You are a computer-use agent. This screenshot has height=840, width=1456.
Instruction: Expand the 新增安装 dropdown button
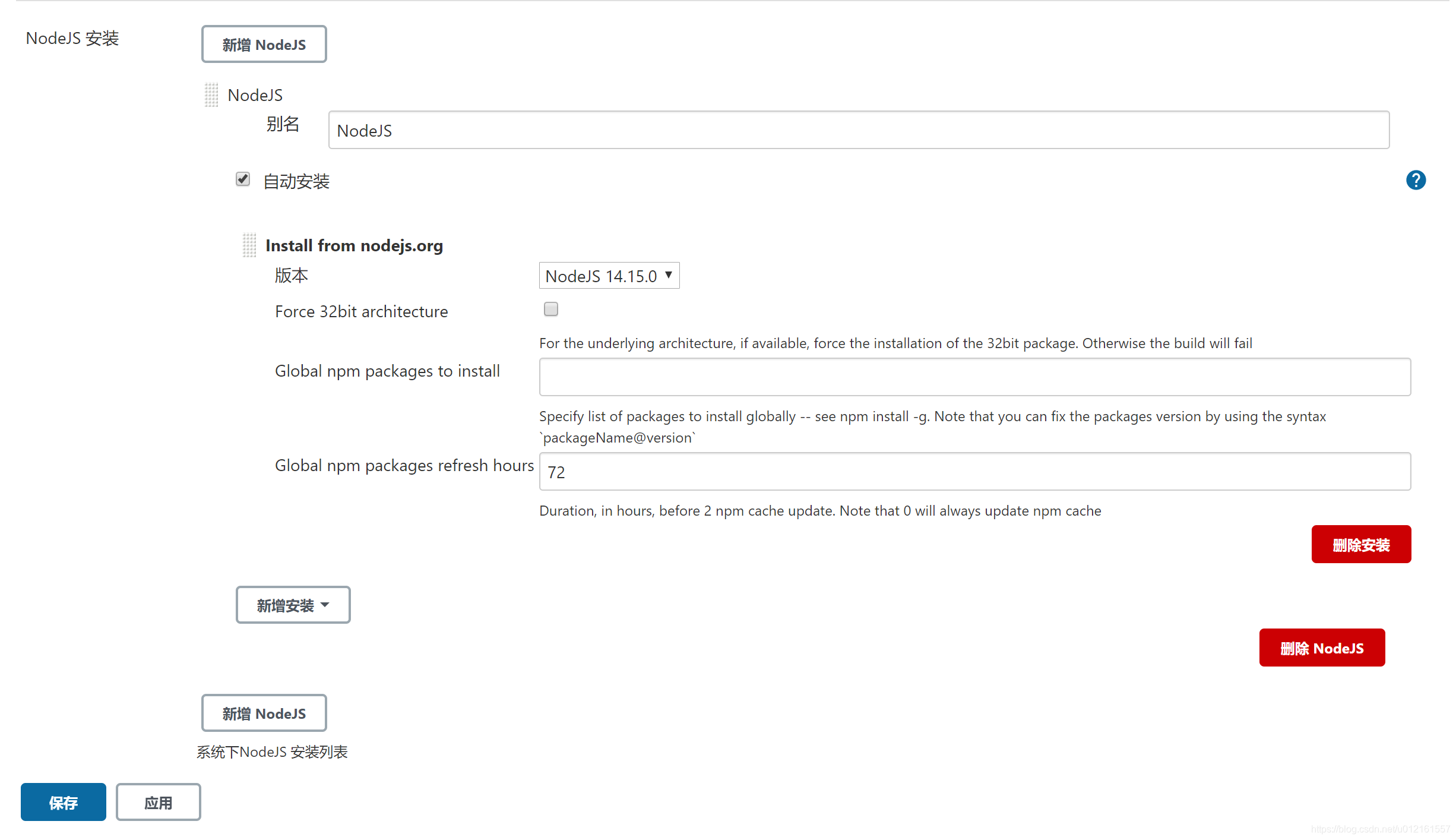coord(293,605)
